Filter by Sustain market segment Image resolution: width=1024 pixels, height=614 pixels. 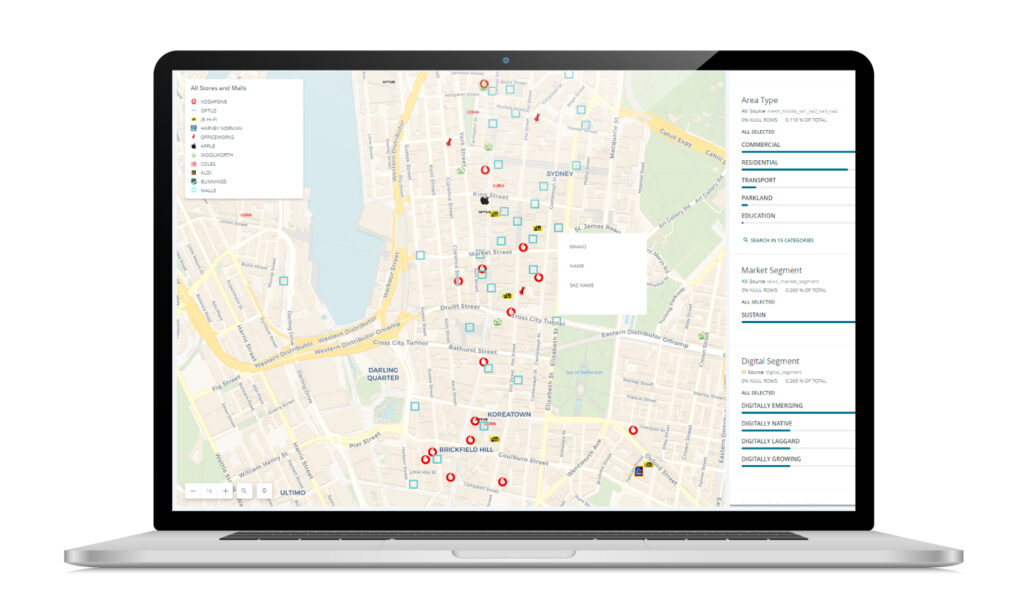point(757,315)
